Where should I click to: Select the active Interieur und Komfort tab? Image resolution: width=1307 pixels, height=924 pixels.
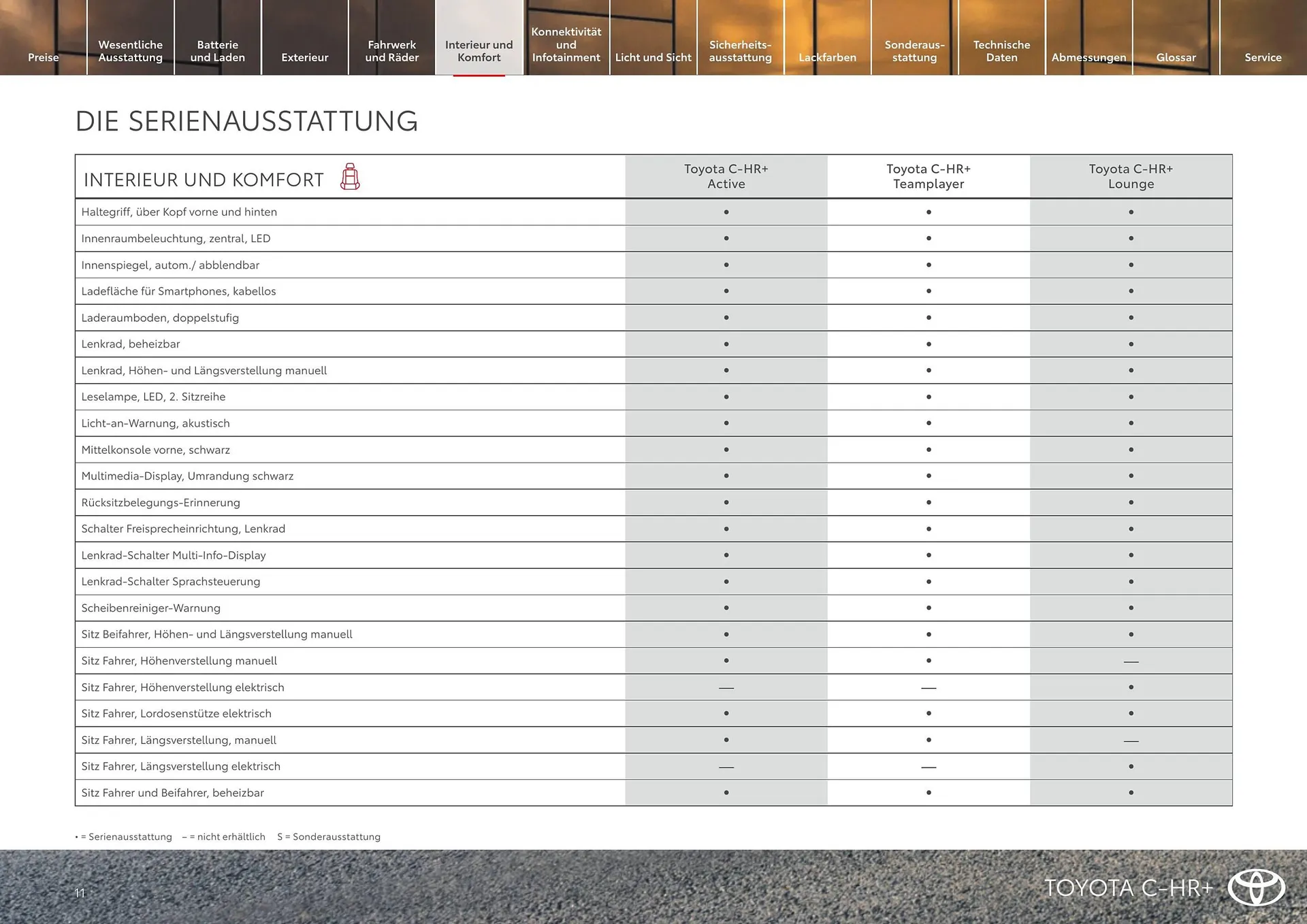coord(479,50)
